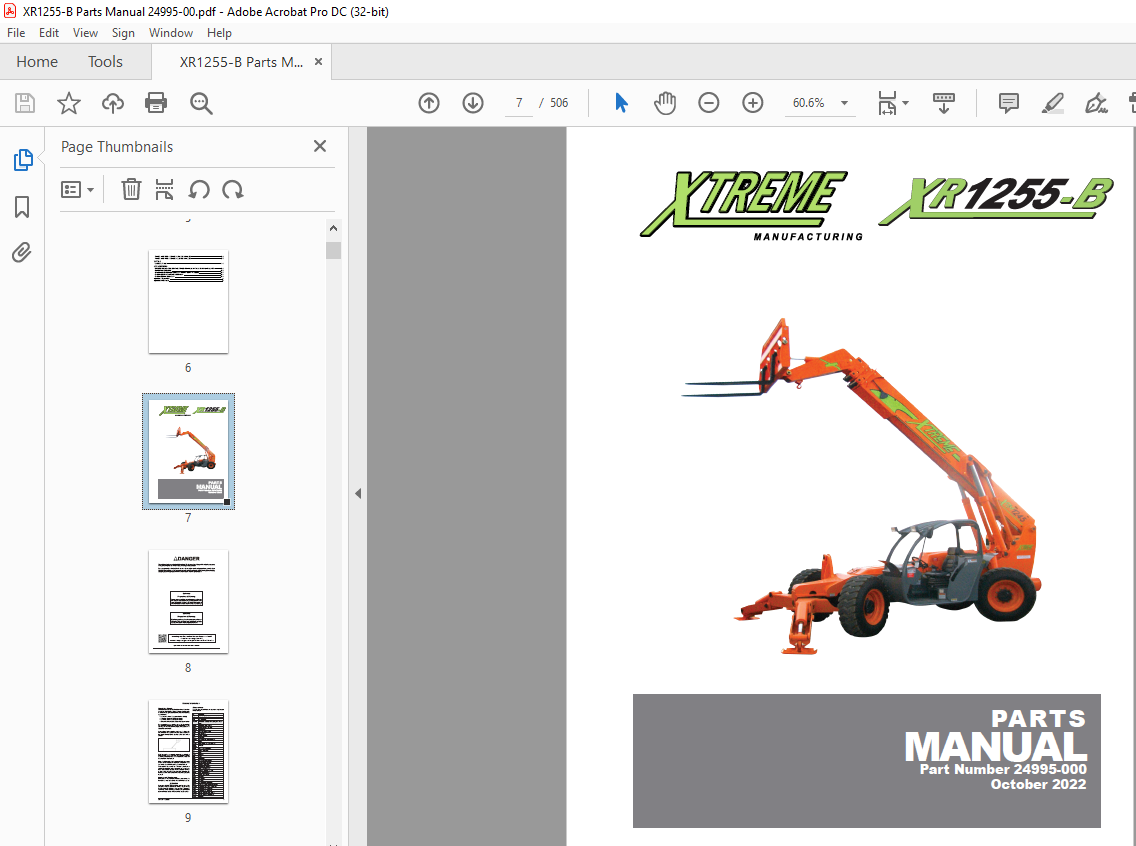Switch to the Tools tab

point(105,62)
